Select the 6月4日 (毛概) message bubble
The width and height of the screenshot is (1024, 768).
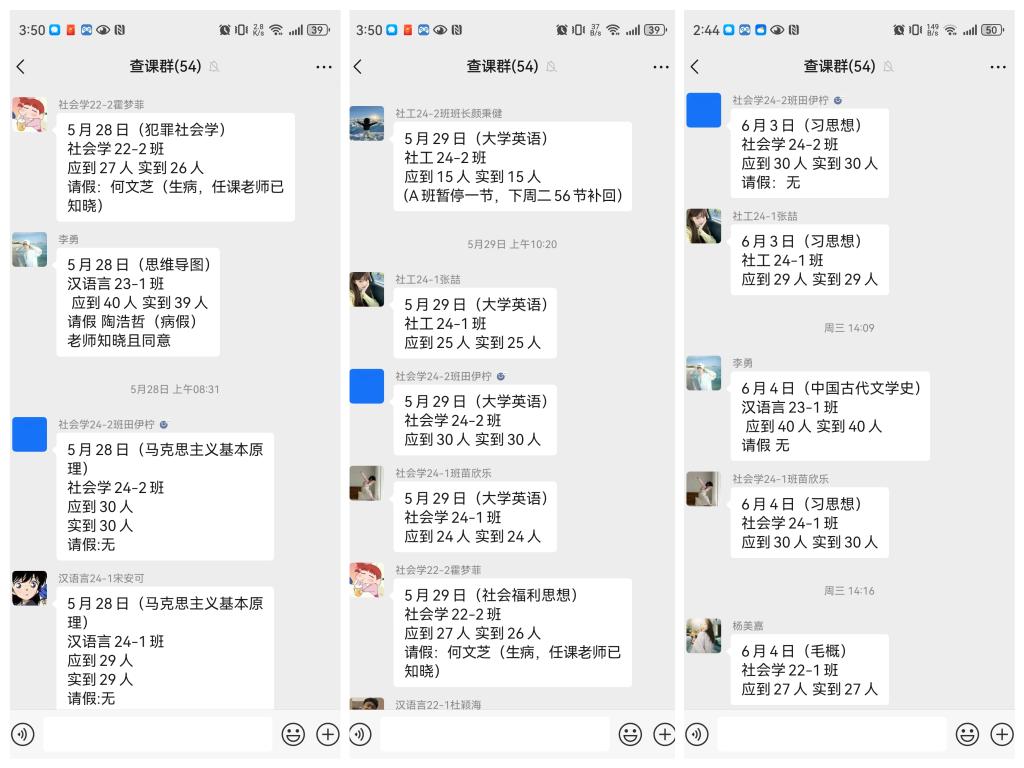click(809, 669)
